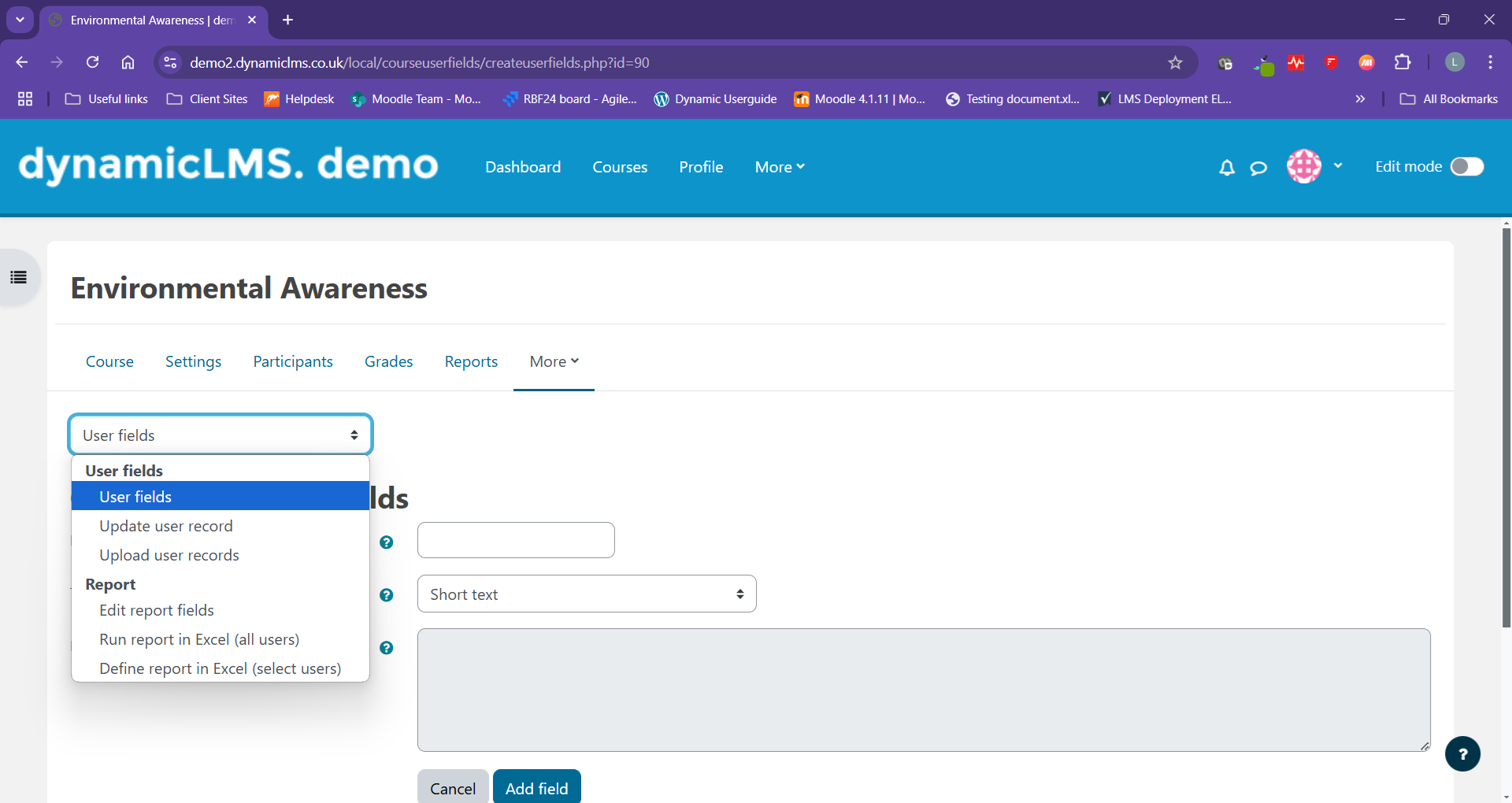Open the Testing document bookmark

pyautogui.click(x=1013, y=98)
